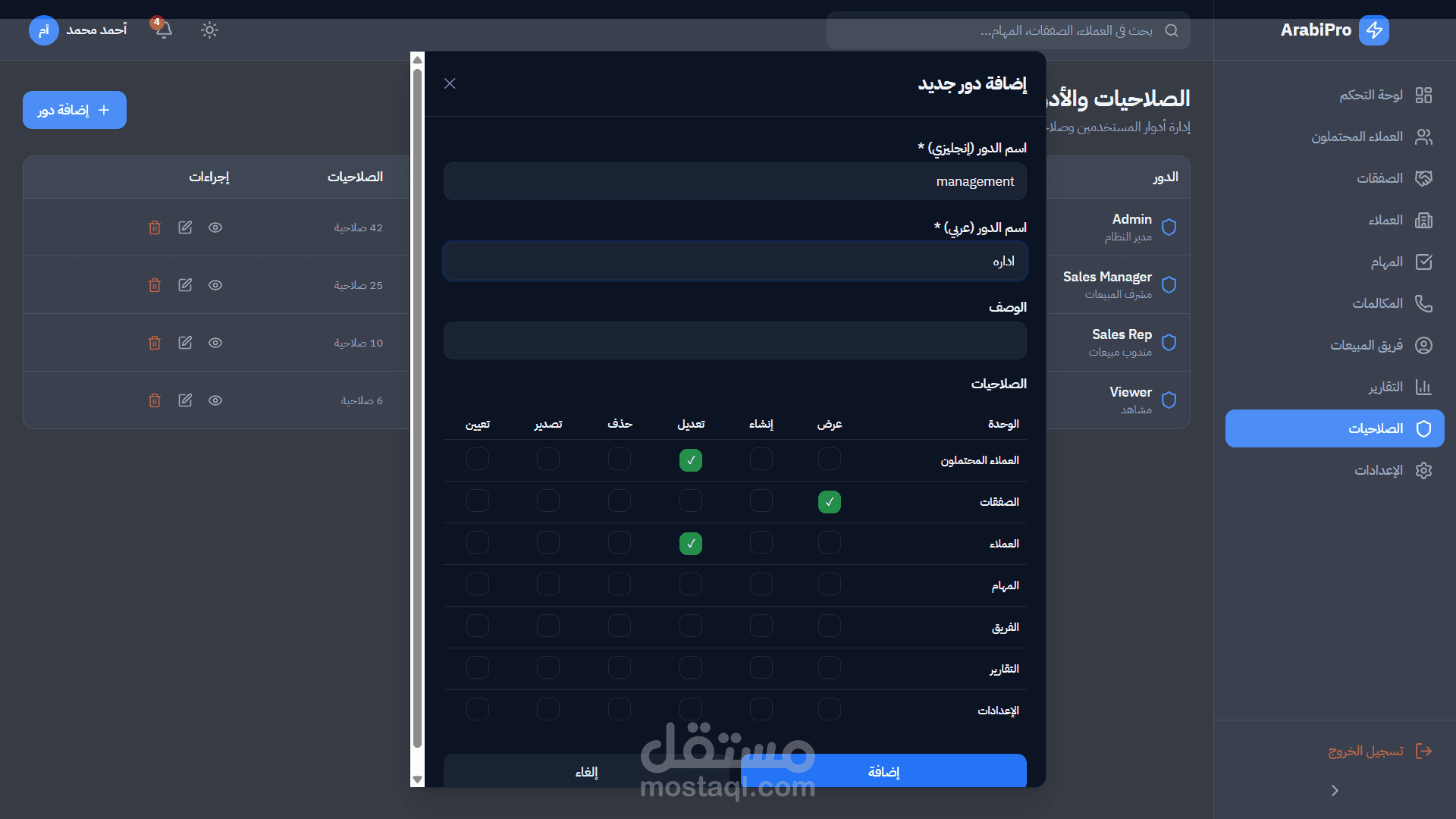Click the notification bell icon
Screen dimensions: 1456x819
coord(163,30)
